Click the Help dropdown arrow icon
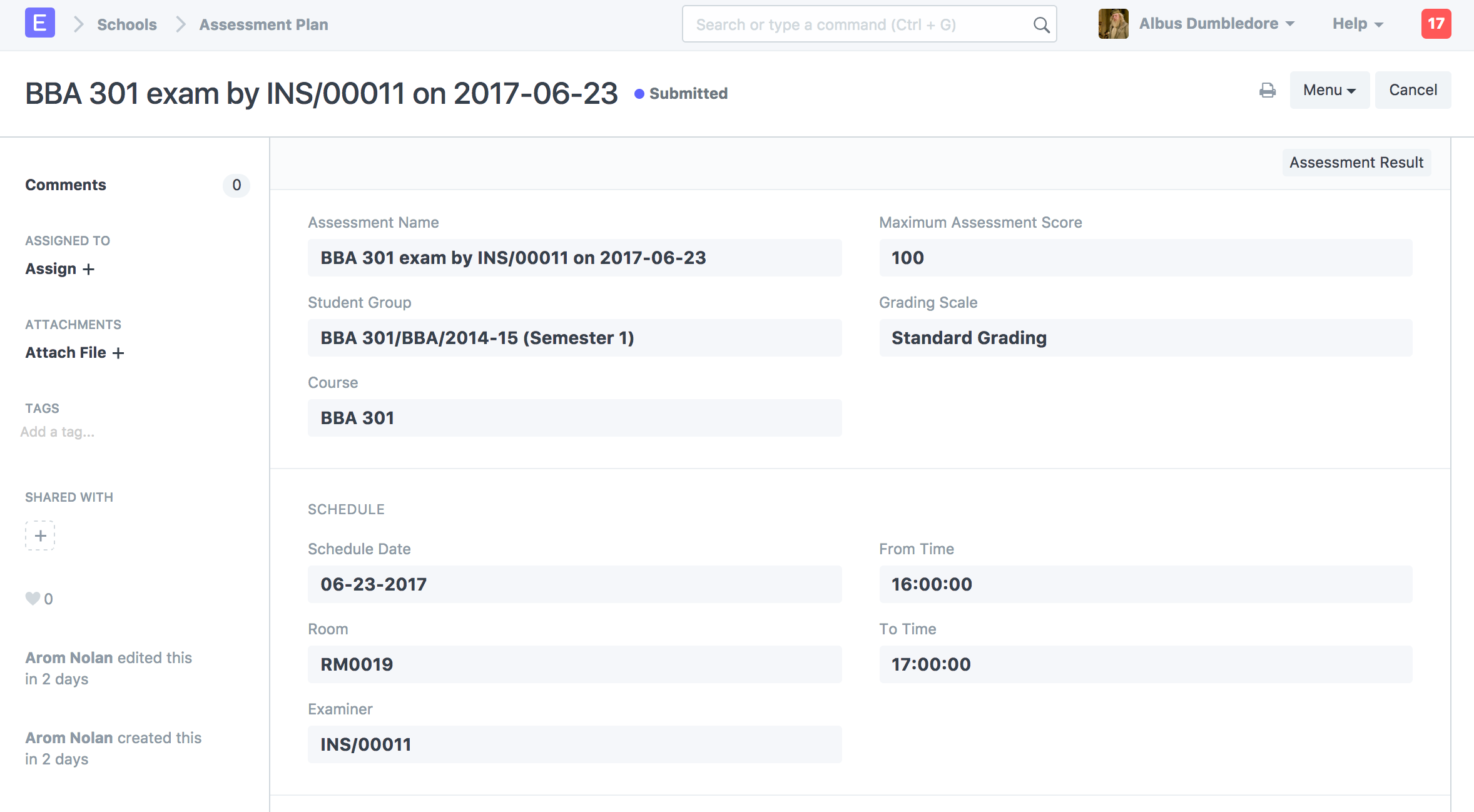The width and height of the screenshot is (1474, 812). [1381, 25]
